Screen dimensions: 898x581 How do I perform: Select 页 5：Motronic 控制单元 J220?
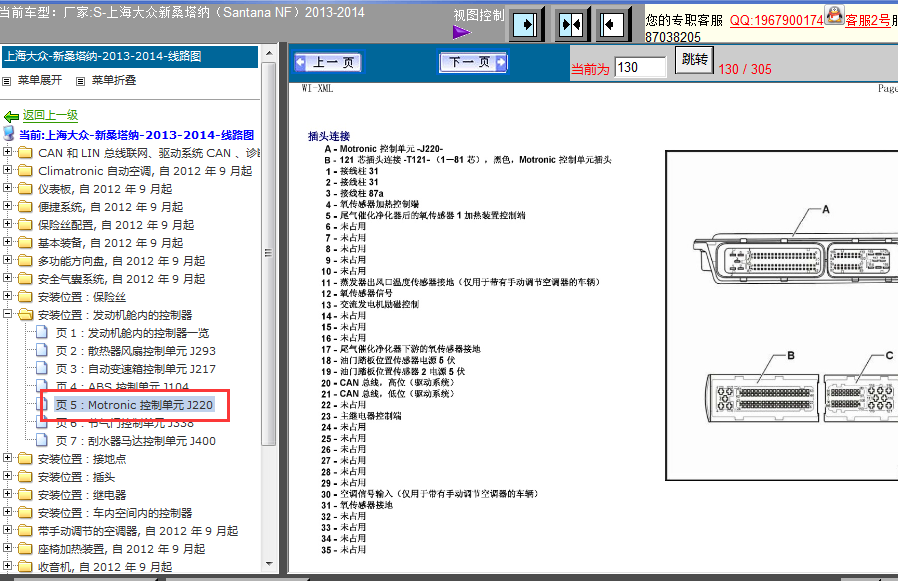(134, 405)
